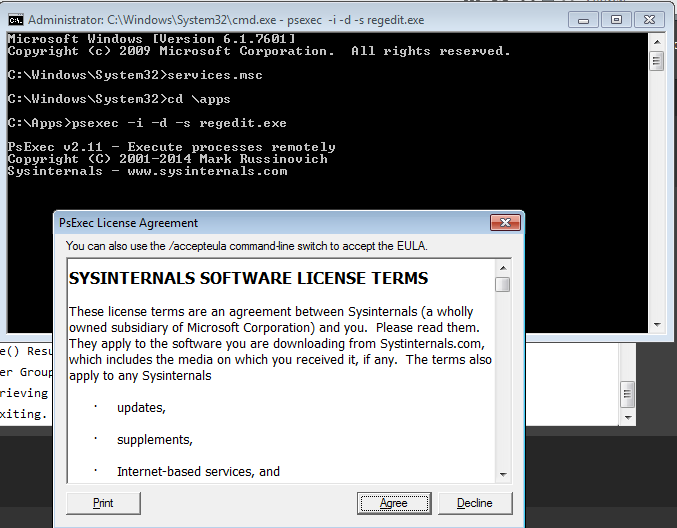The image size is (677, 528).
Task: Print the license agreement
Action: pyautogui.click(x=103, y=503)
